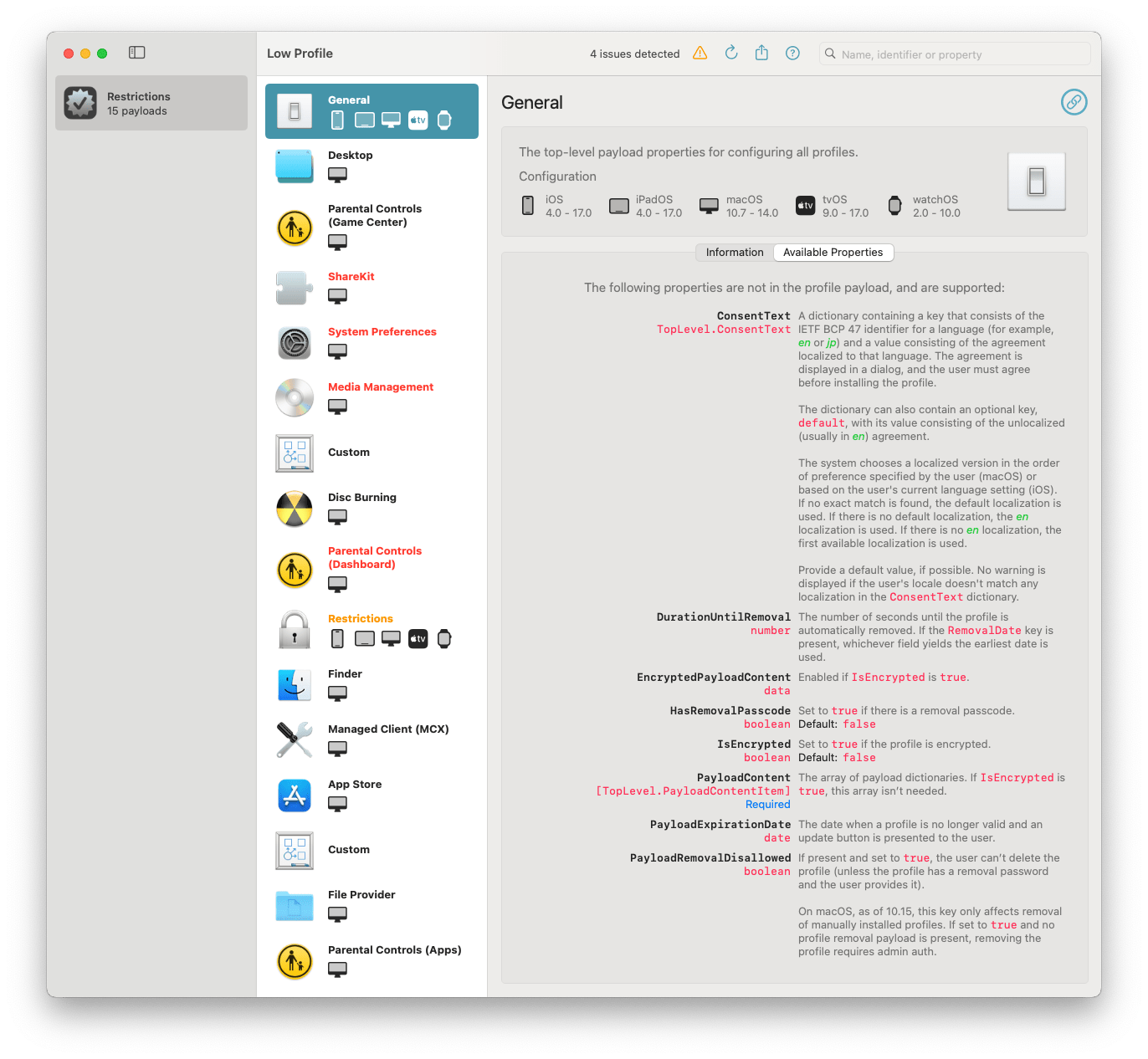Select the Finder payload icon
The height and width of the screenshot is (1059, 1148).
[x=294, y=685]
